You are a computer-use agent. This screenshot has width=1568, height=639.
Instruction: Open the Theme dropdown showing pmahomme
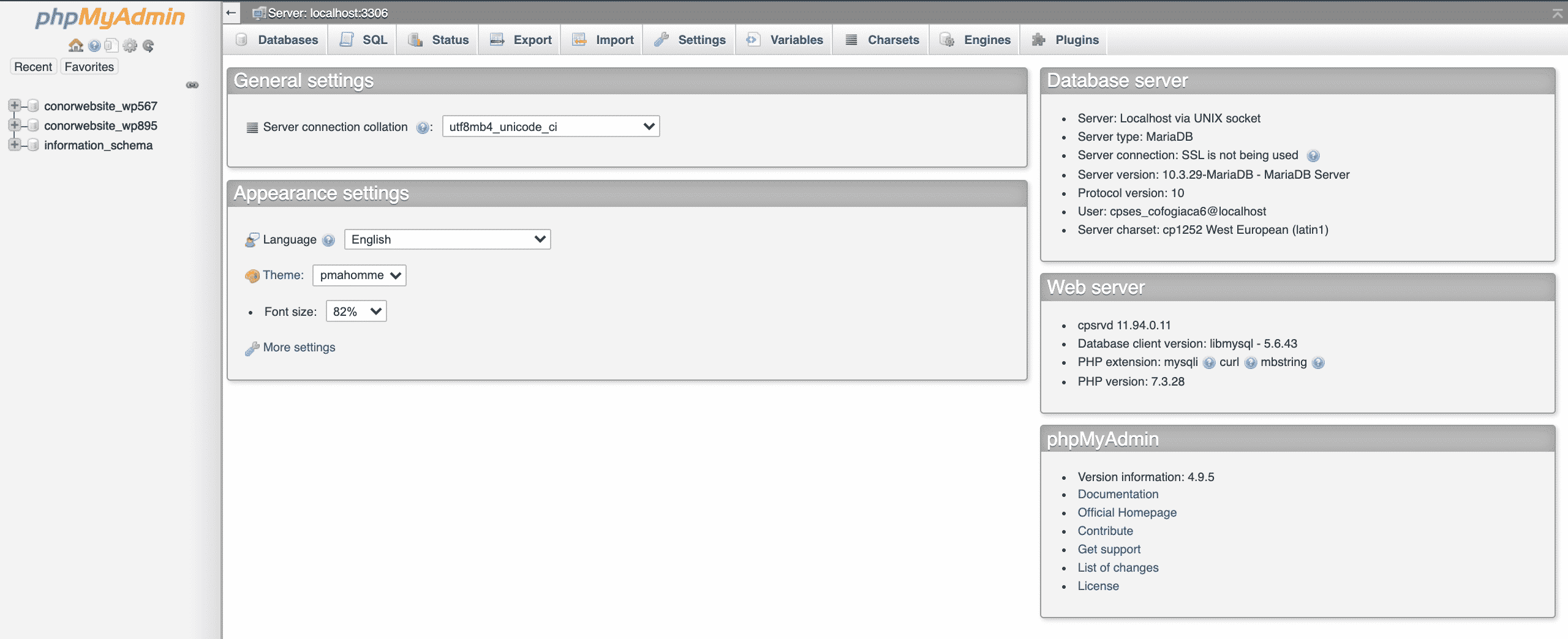[x=359, y=275]
